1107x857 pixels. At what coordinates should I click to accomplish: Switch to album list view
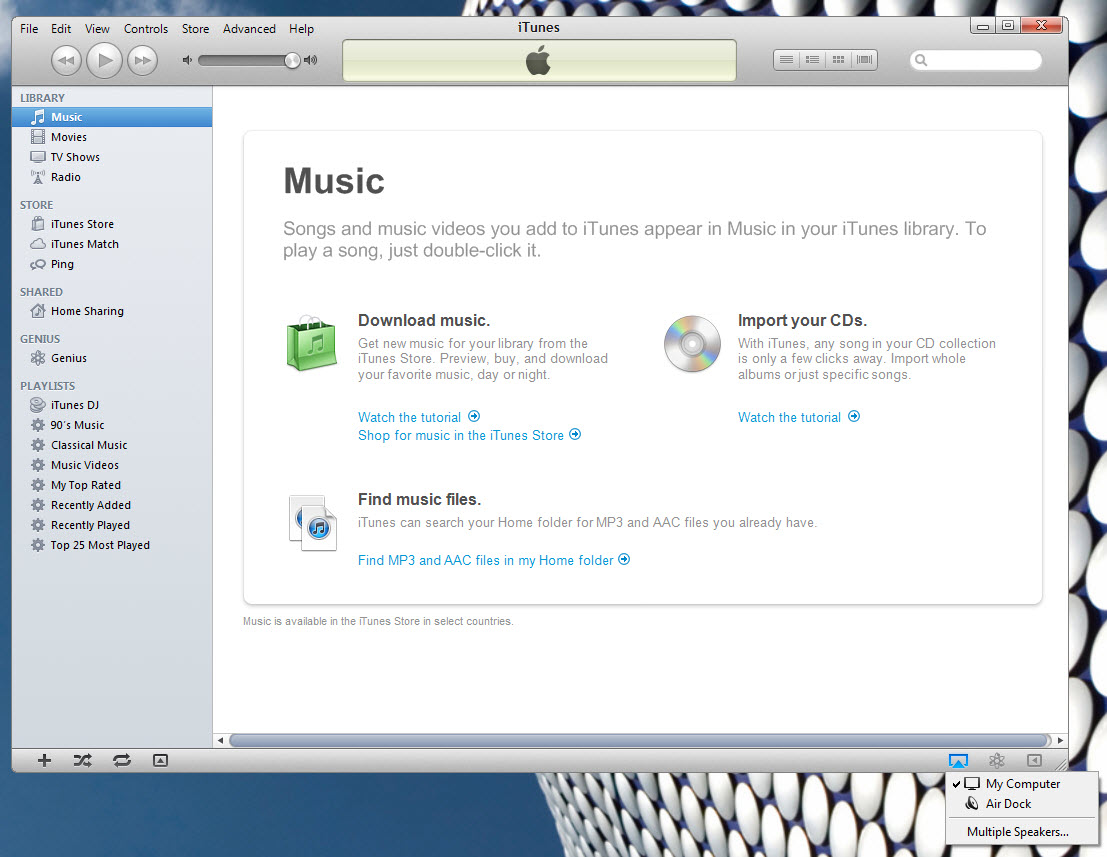coord(812,60)
